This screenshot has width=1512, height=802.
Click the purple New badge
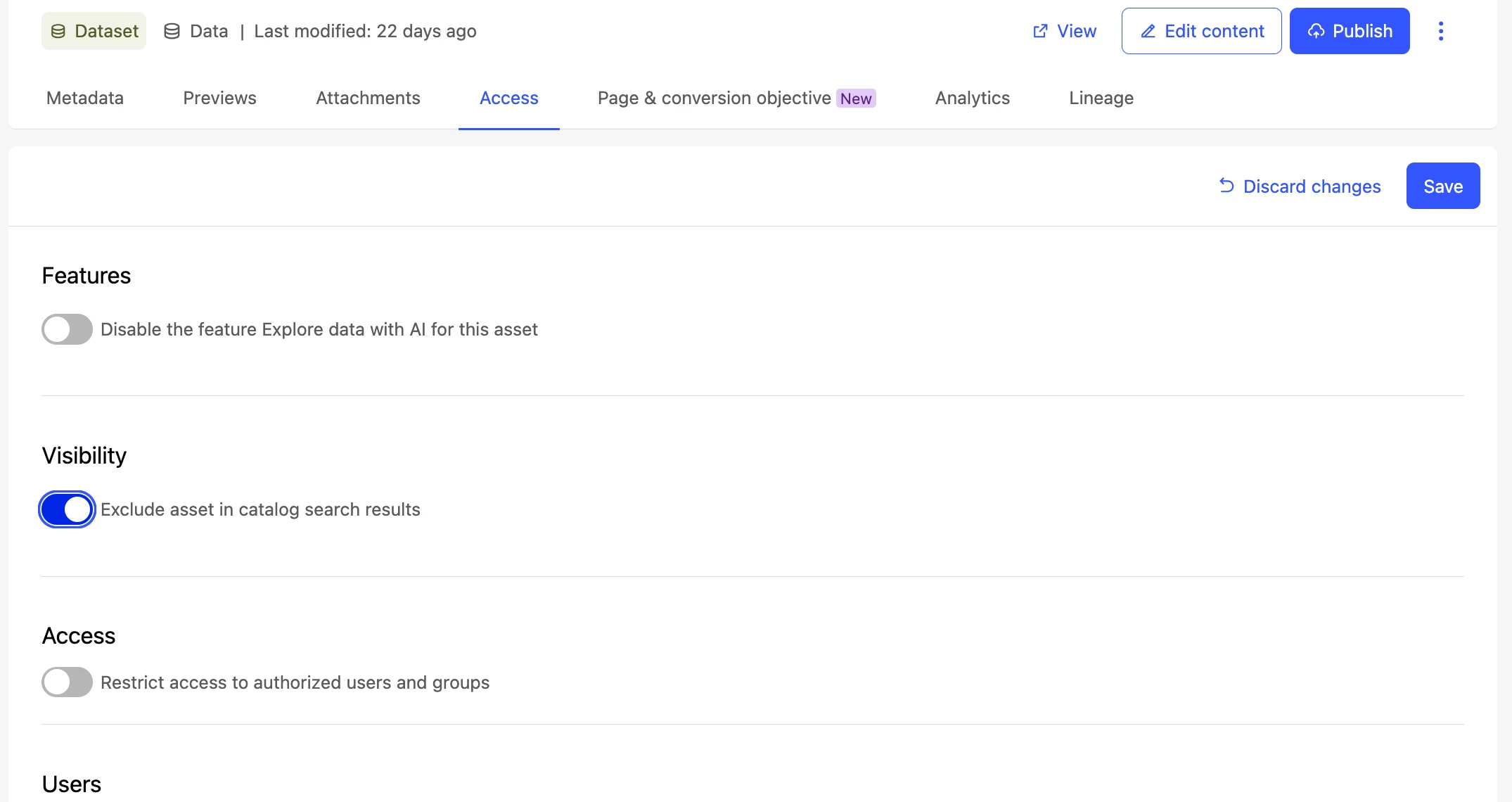coord(855,98)
